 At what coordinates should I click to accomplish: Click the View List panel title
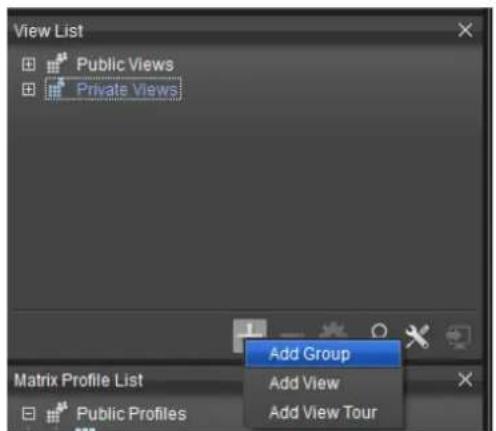[49, 31]
